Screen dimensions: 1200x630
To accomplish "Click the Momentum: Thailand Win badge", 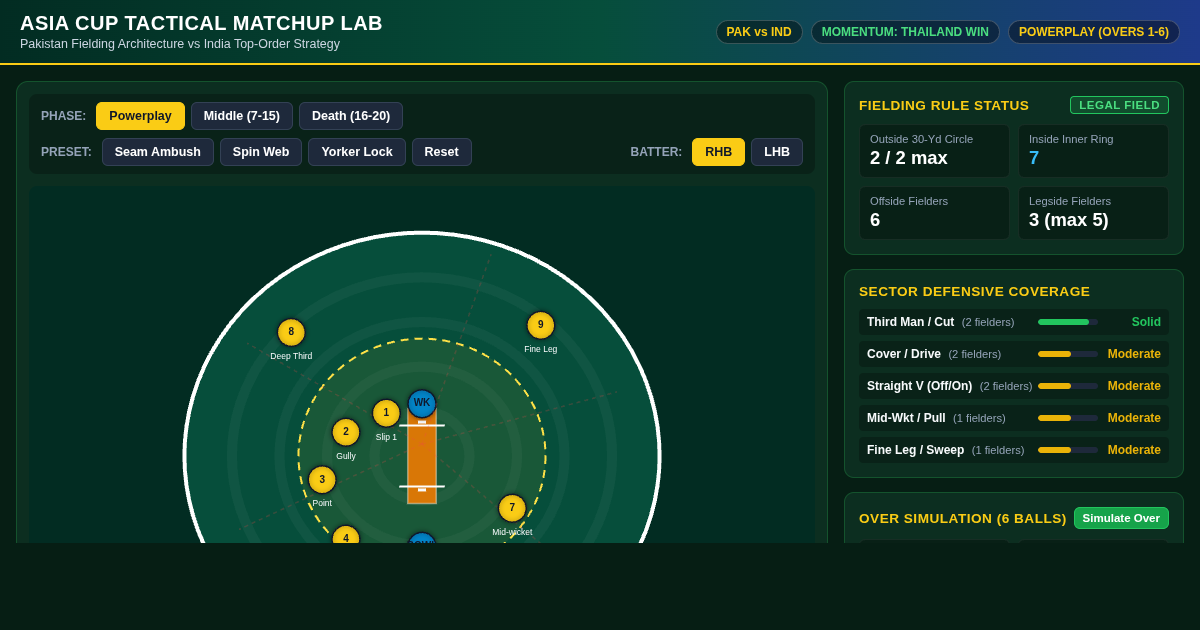I will (x=905, y=32).
